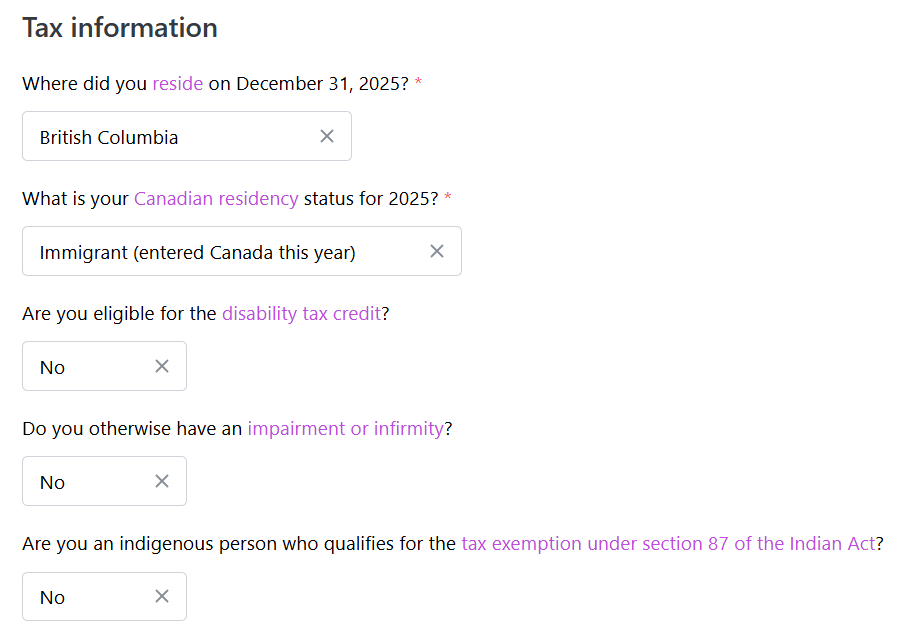The image size is (901, 636).
Task: Clear the Immigrant residency status selection
Action: (x=437, y=251)
